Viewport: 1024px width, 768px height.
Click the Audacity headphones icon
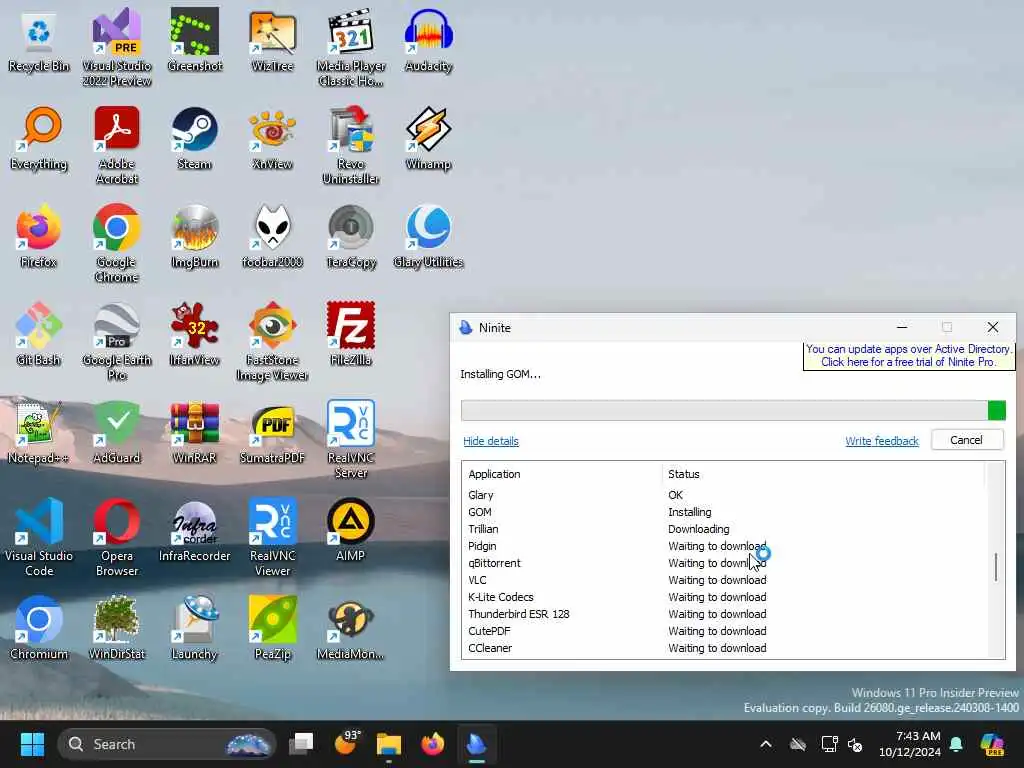[x=428, y=41]
